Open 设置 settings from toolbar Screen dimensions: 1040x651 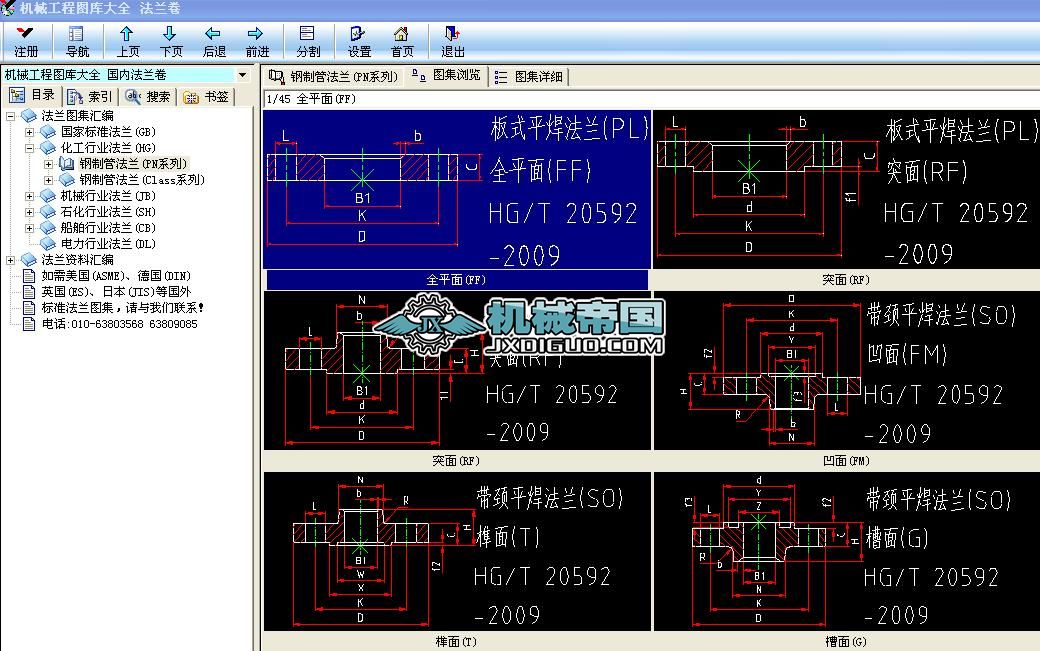pyautogui.click(x=359, y=41)
